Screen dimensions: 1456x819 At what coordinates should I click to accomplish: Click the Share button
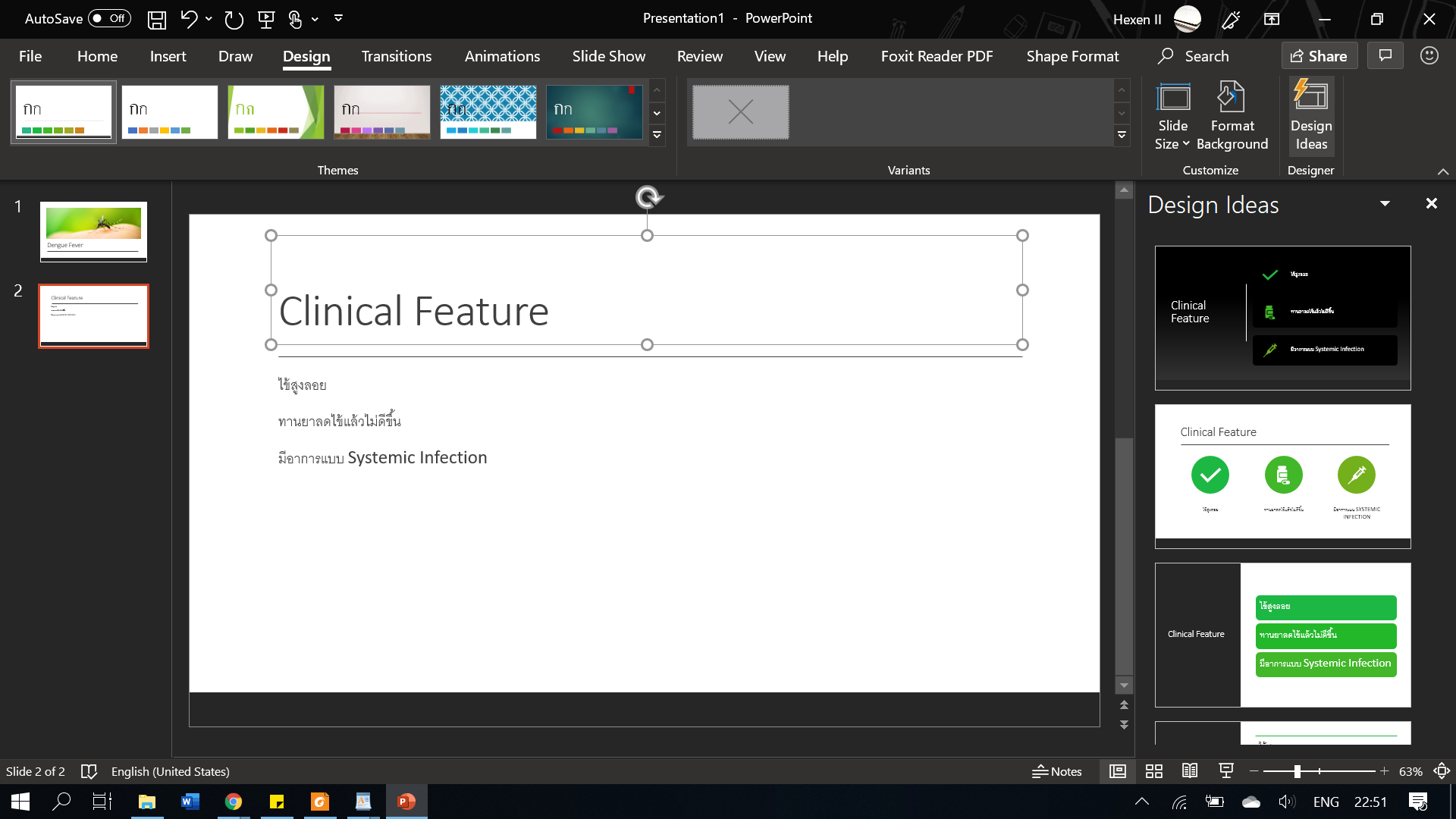click(1319, 56)
